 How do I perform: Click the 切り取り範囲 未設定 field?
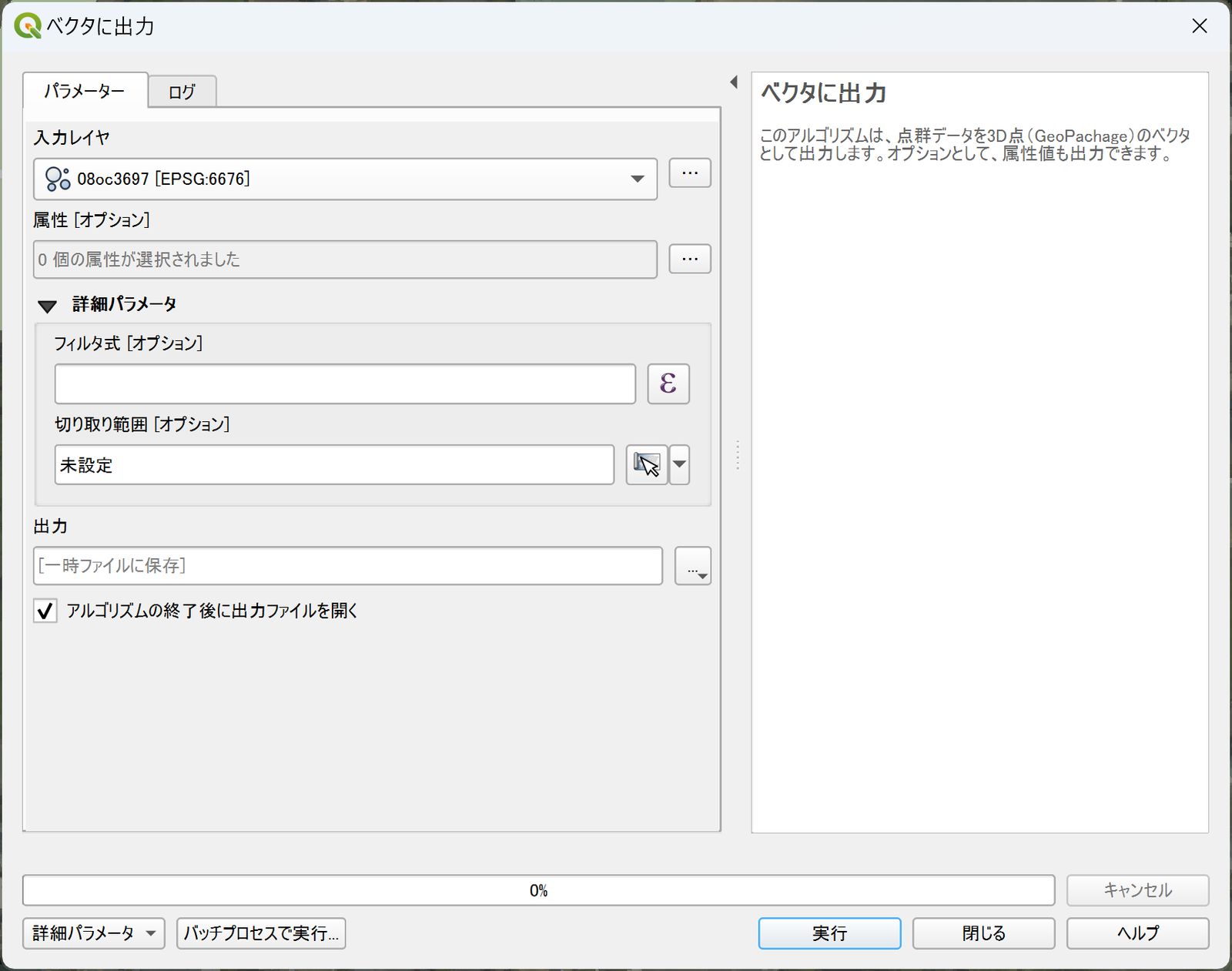point(334,464)
